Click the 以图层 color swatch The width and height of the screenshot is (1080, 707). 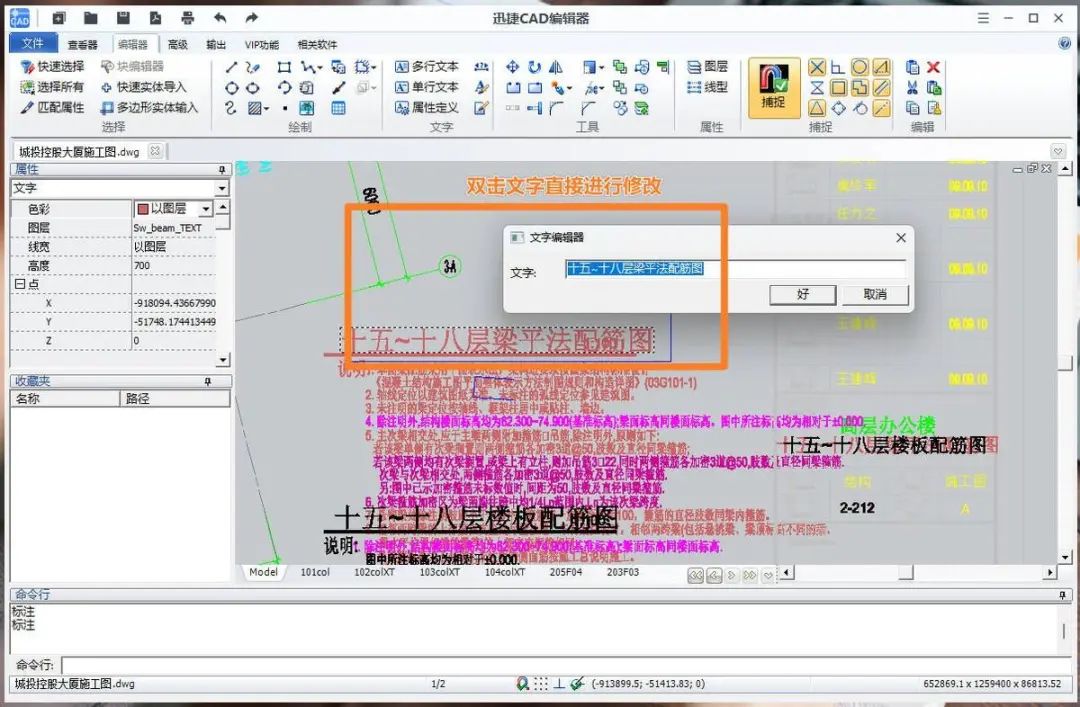[x=141, y=208]
